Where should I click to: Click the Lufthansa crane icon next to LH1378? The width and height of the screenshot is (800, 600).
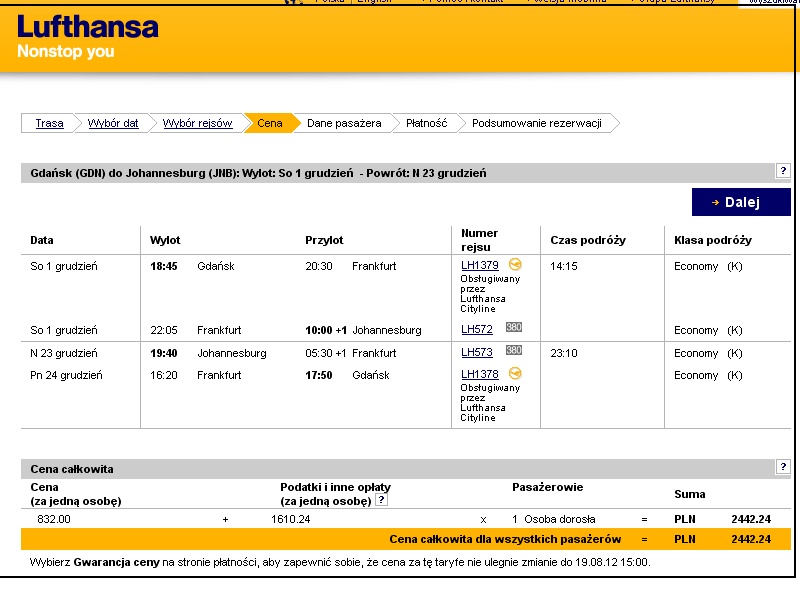515,373
